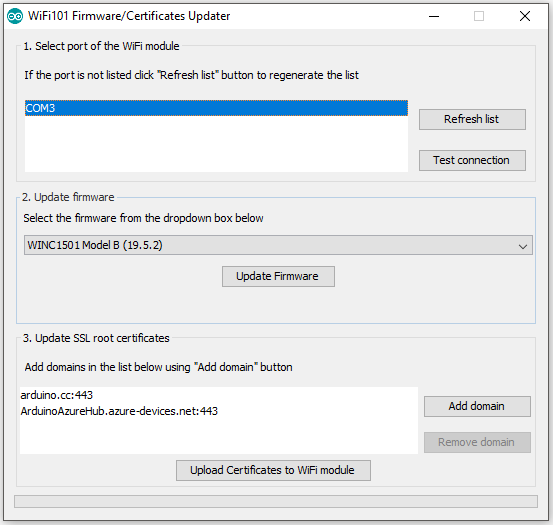Select COM3 in the port list
The width and height of the screenshot is (553, 525).
[x=216, y=108]
